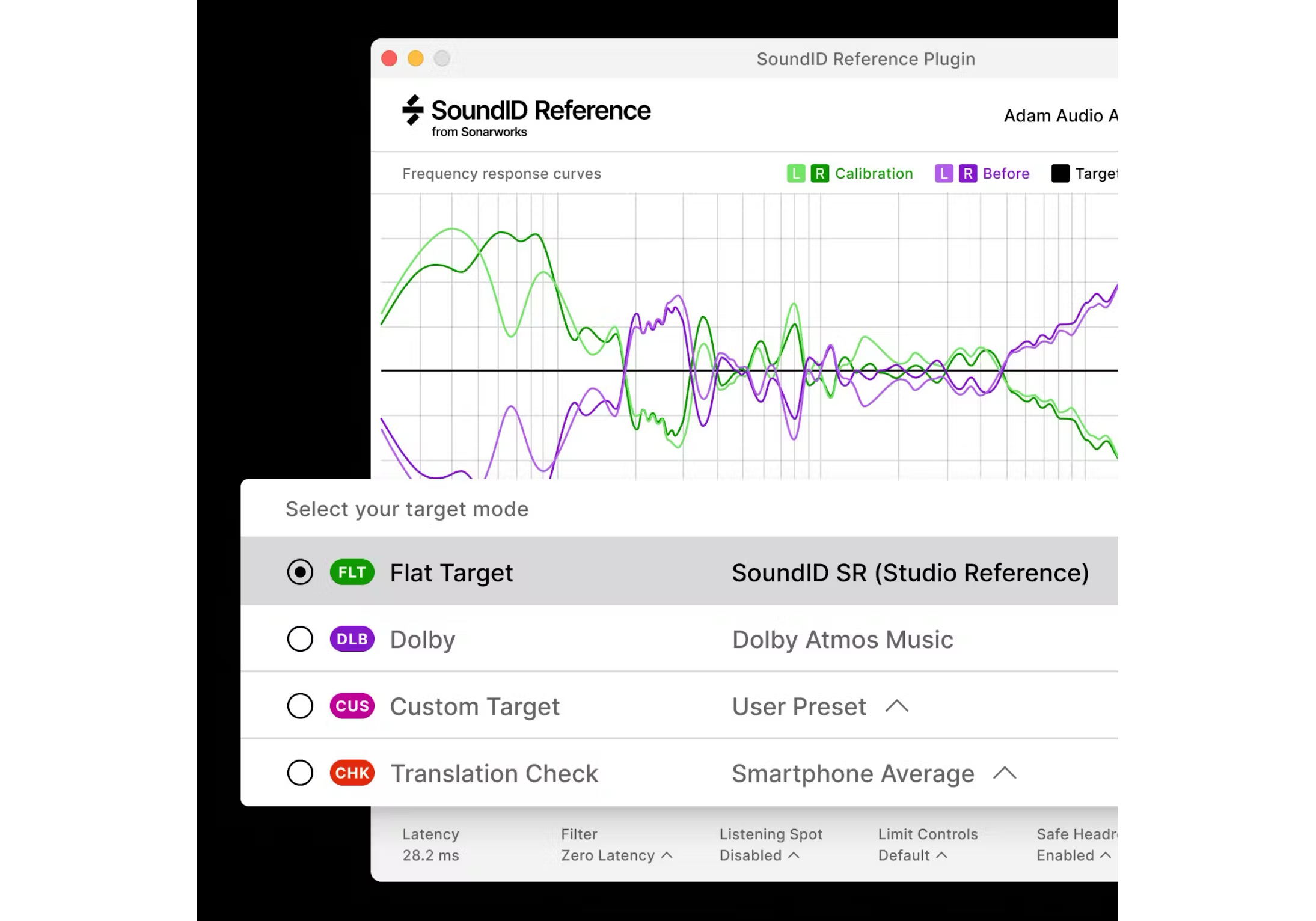Choose the Translation Check menu label
The image size is (1316, 921).
495,774
